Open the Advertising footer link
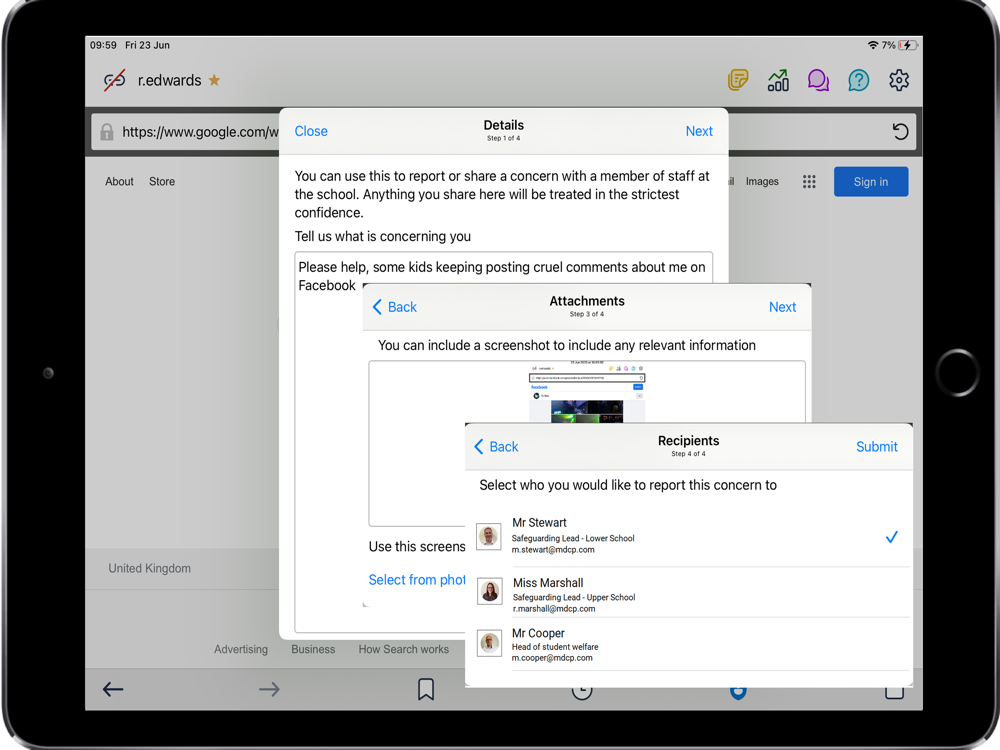The image size is (1000, 750). coord(241,649)
